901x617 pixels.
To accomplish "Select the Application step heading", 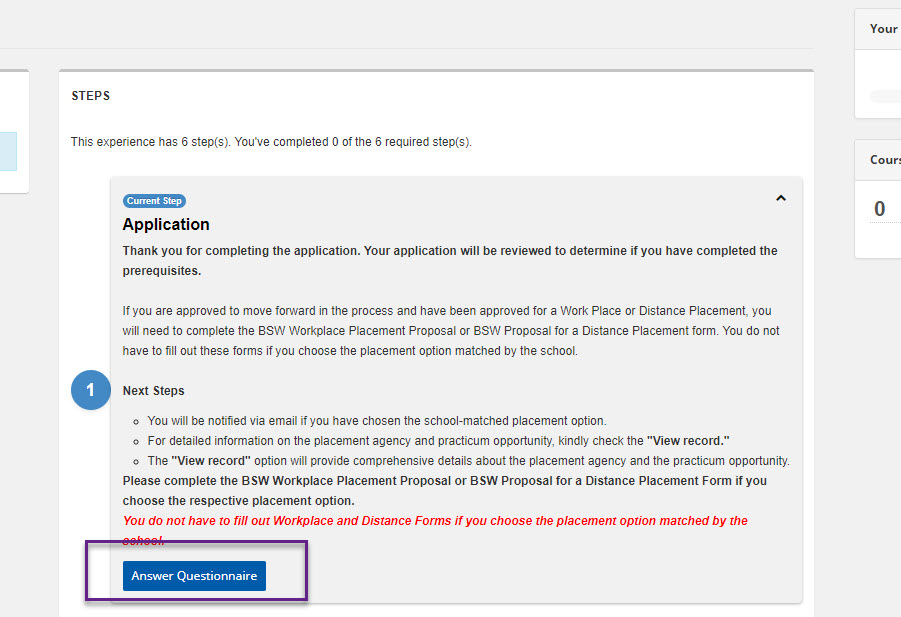I will pos(166,224).
